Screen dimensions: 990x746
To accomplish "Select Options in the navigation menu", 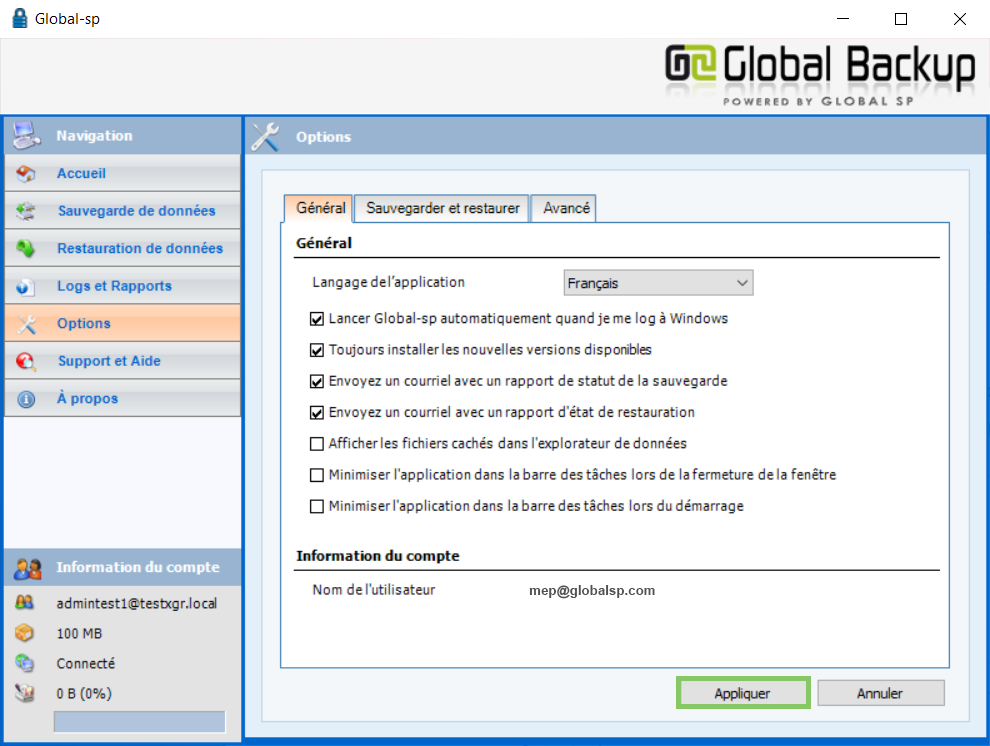I will (x=122, y=324).
